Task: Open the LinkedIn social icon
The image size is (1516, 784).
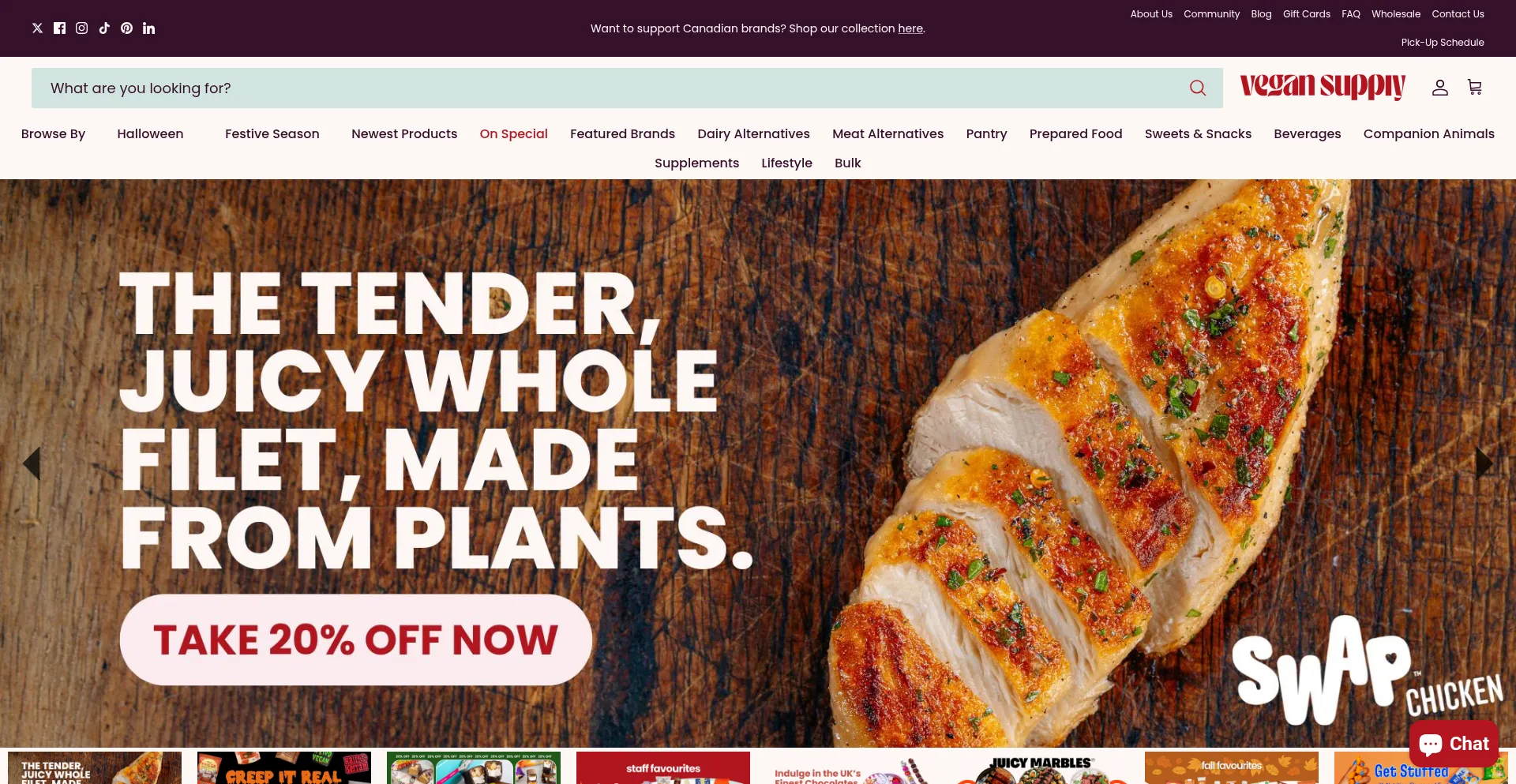Action: coord(148,28)
